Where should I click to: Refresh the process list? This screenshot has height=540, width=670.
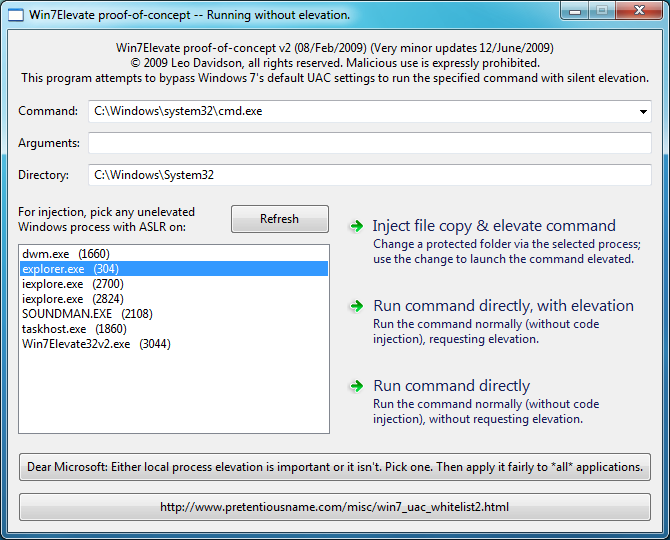coord(280,219)
